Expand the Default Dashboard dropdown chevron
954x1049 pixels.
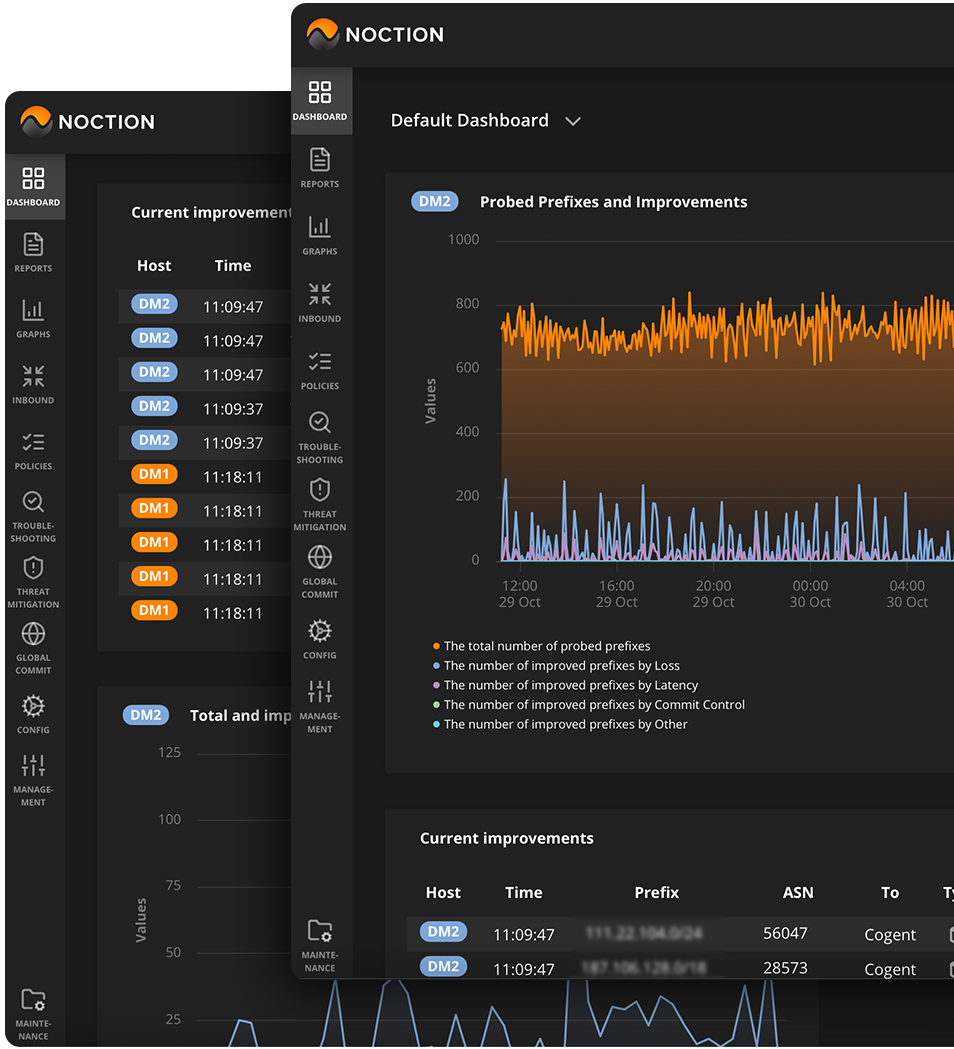pyautogui.click(x=573, y=121)
